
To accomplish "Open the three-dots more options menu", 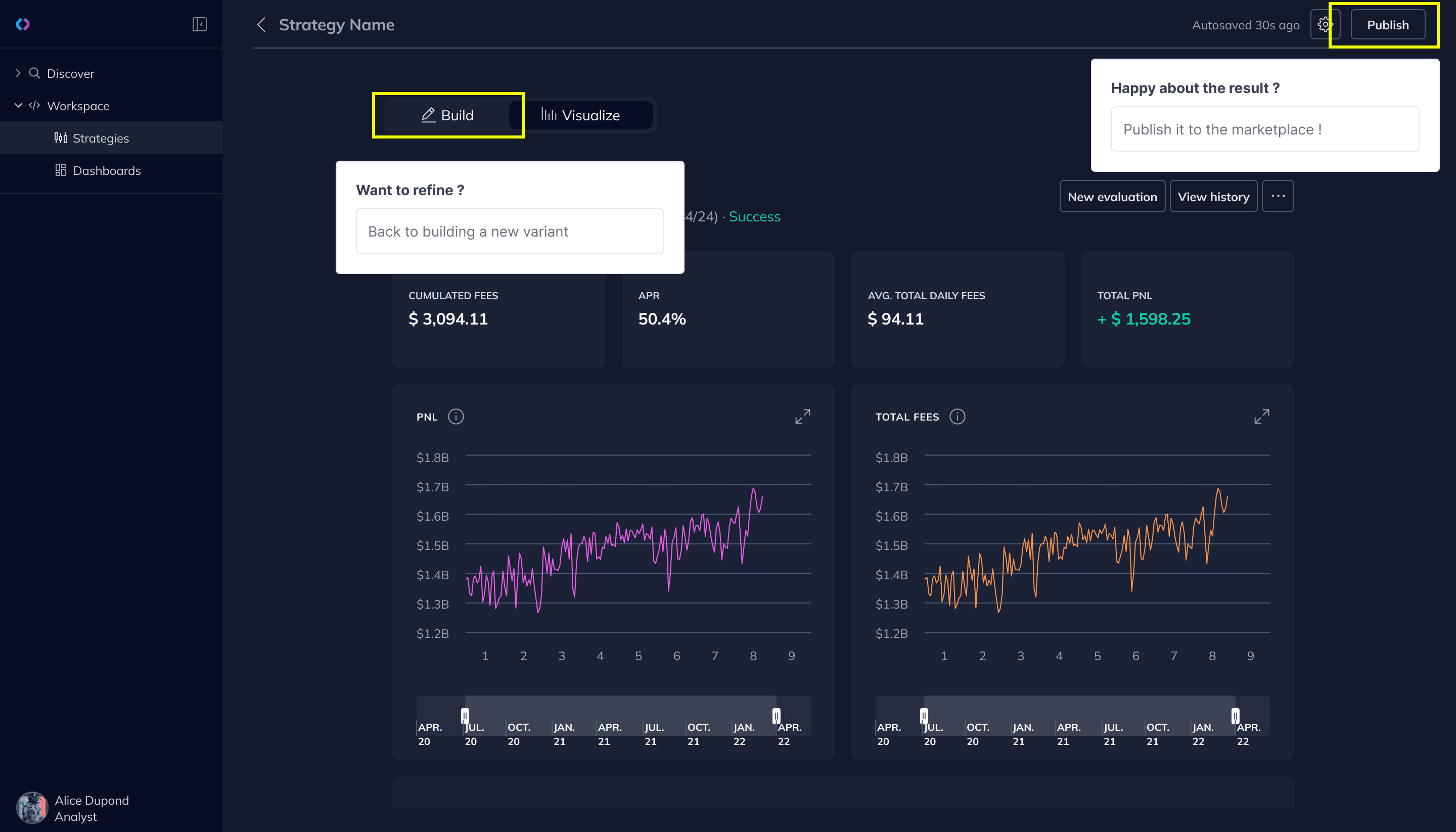I will point(1278,197).
